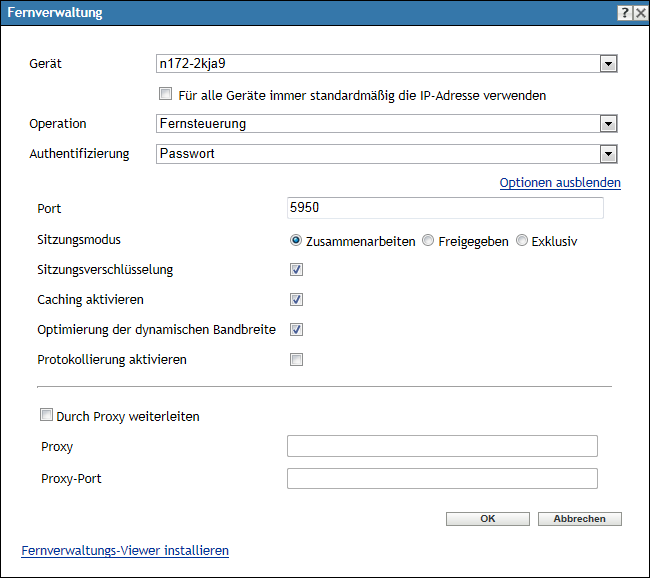Click the Proxy text field
This screenshot has width=650, height=578.
[x=442, y=446]
